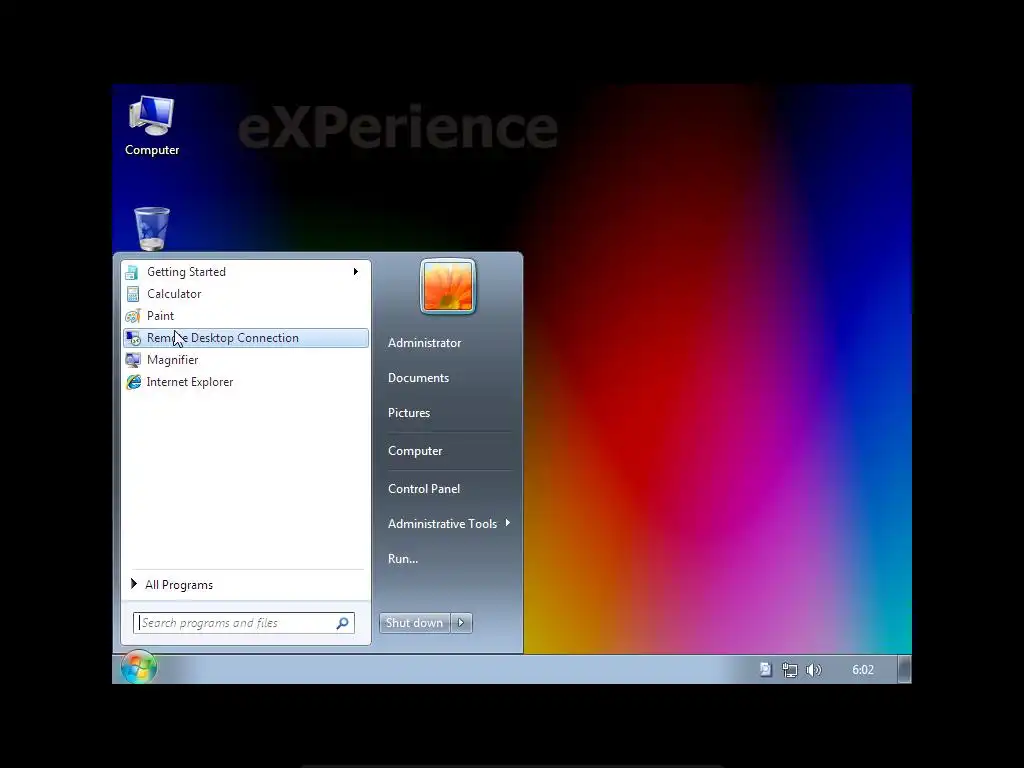Click the Start orb button

138,667
